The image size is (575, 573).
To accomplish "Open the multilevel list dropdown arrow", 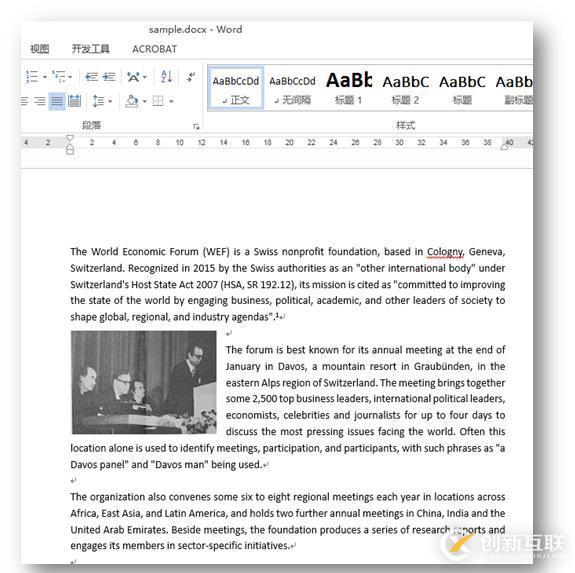I will coord(70,77).
